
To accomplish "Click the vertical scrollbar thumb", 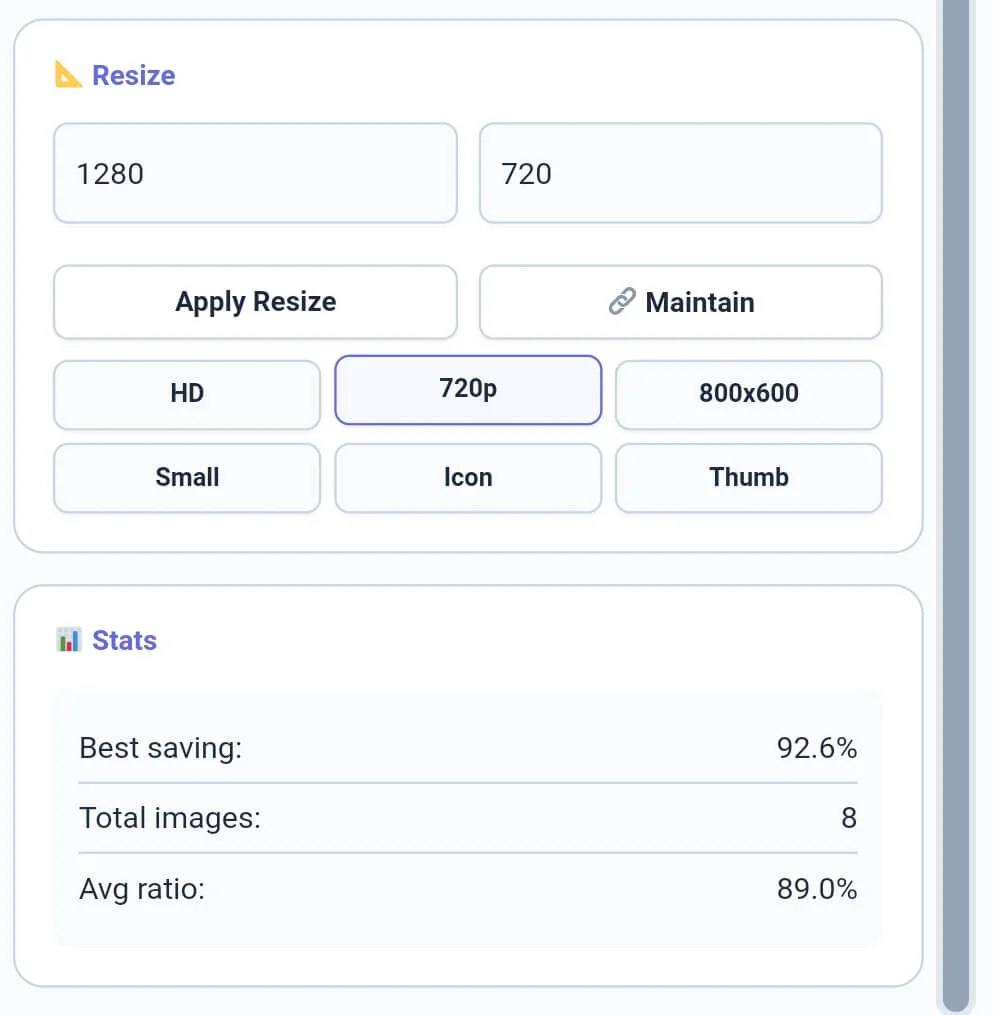I will point(956,500).
